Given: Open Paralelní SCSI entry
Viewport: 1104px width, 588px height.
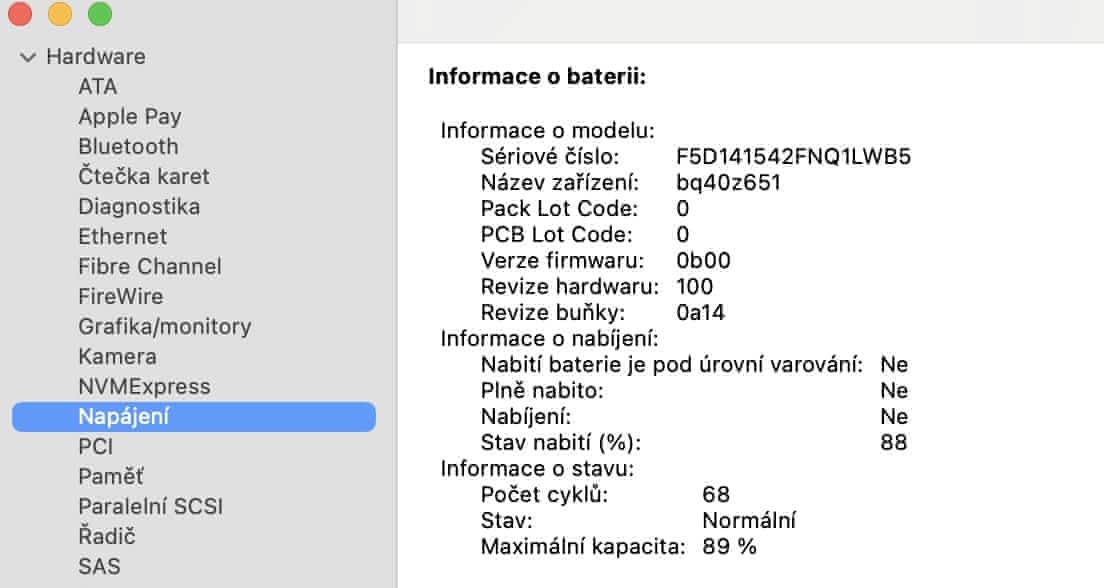Looking at the screenshot, I should coord(150,507).
